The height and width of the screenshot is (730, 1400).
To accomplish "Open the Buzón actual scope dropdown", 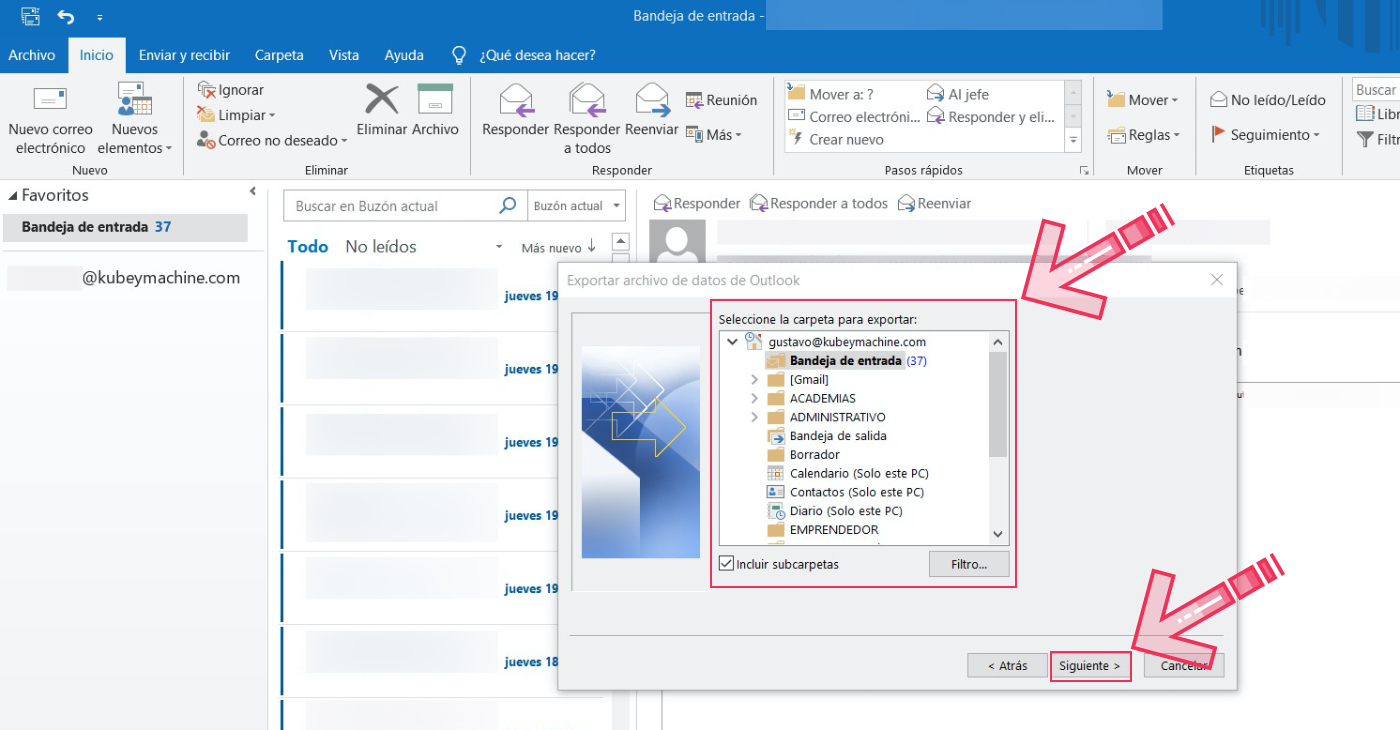I will click(x=576, y=206).
